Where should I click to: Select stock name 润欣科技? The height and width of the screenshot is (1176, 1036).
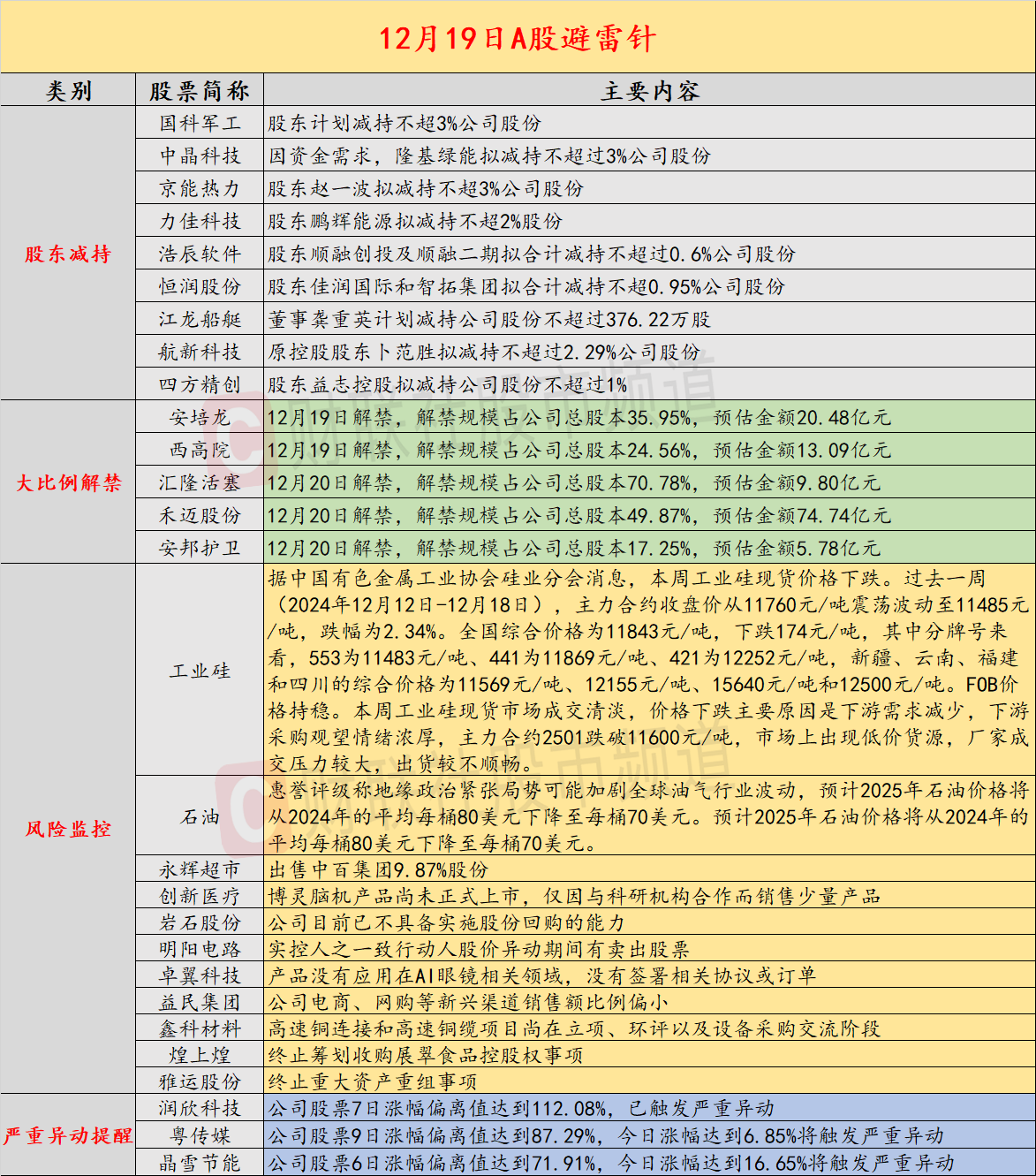pyautogui.click(x=200, y=1108)
